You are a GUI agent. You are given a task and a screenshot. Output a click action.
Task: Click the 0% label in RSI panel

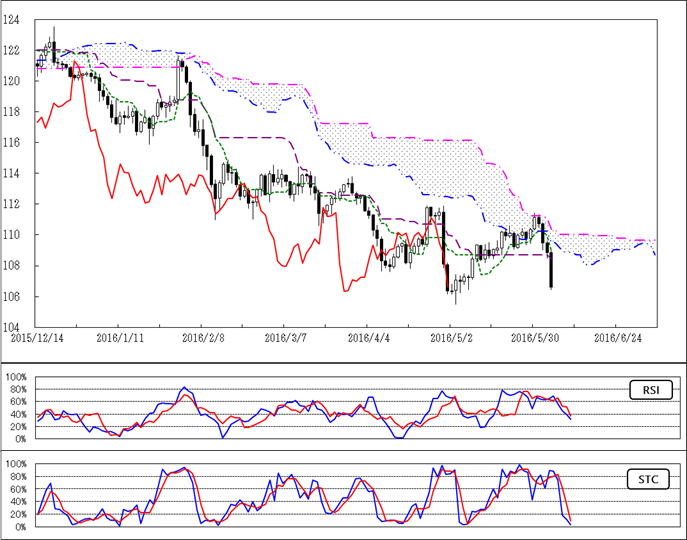coord(21,439)
